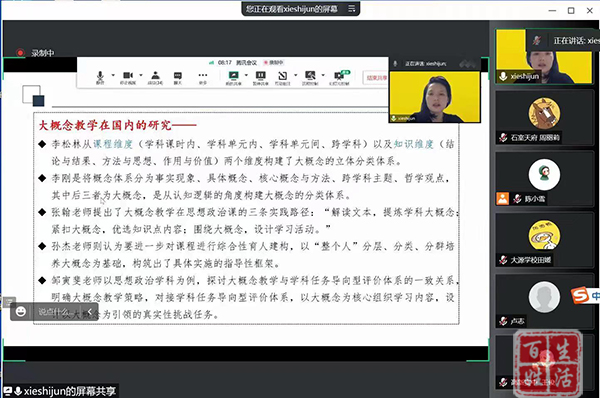600x398 pixels.
Task: Open the emoji reaction smiley icon
Action: [21, 312]
